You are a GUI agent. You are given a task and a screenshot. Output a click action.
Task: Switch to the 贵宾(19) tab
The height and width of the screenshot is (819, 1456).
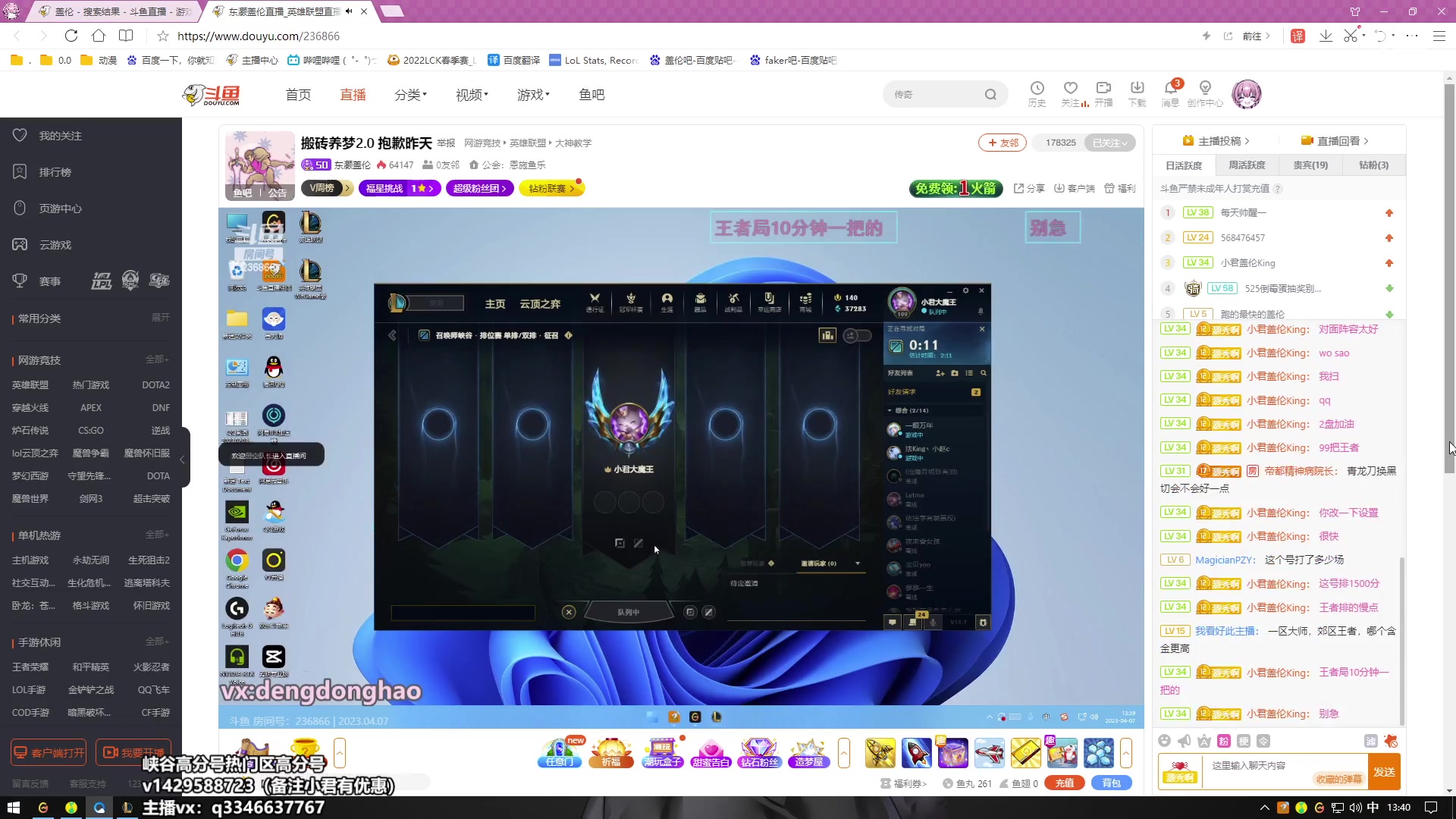coord(1309,165)
